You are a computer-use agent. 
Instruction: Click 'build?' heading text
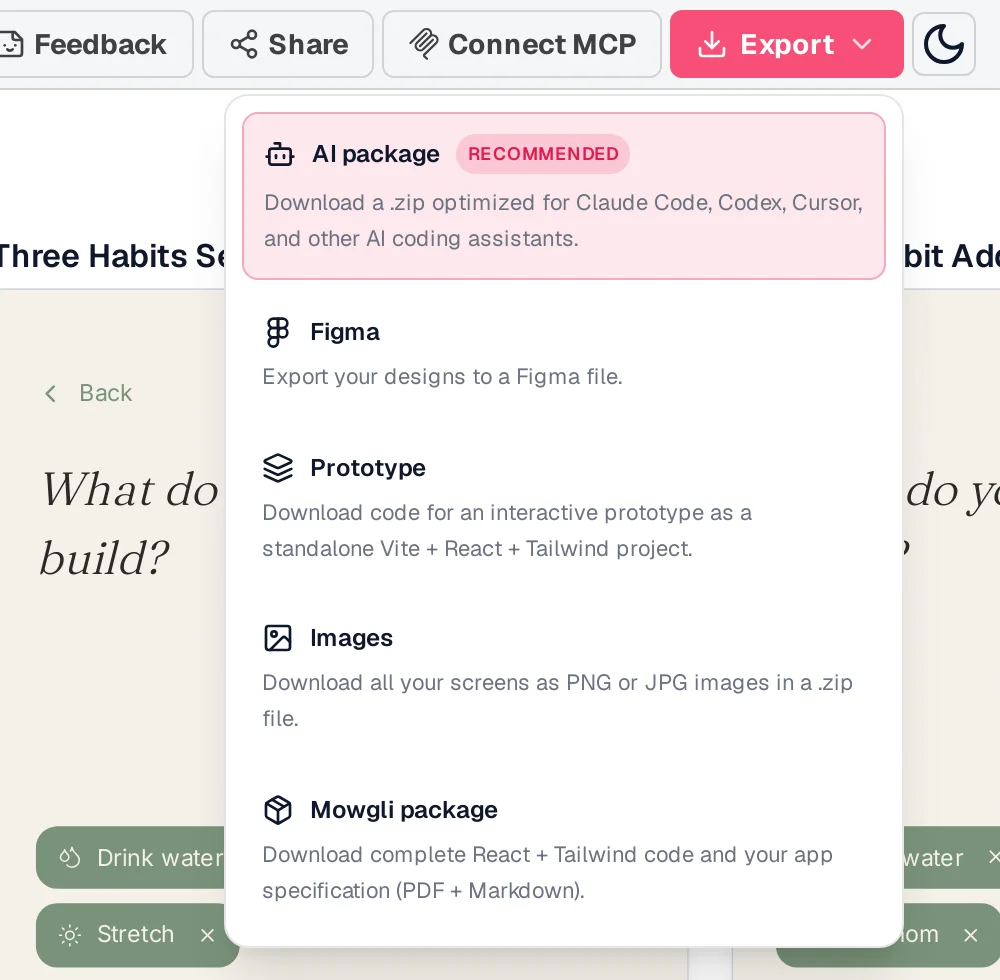[x=105, y=559]
